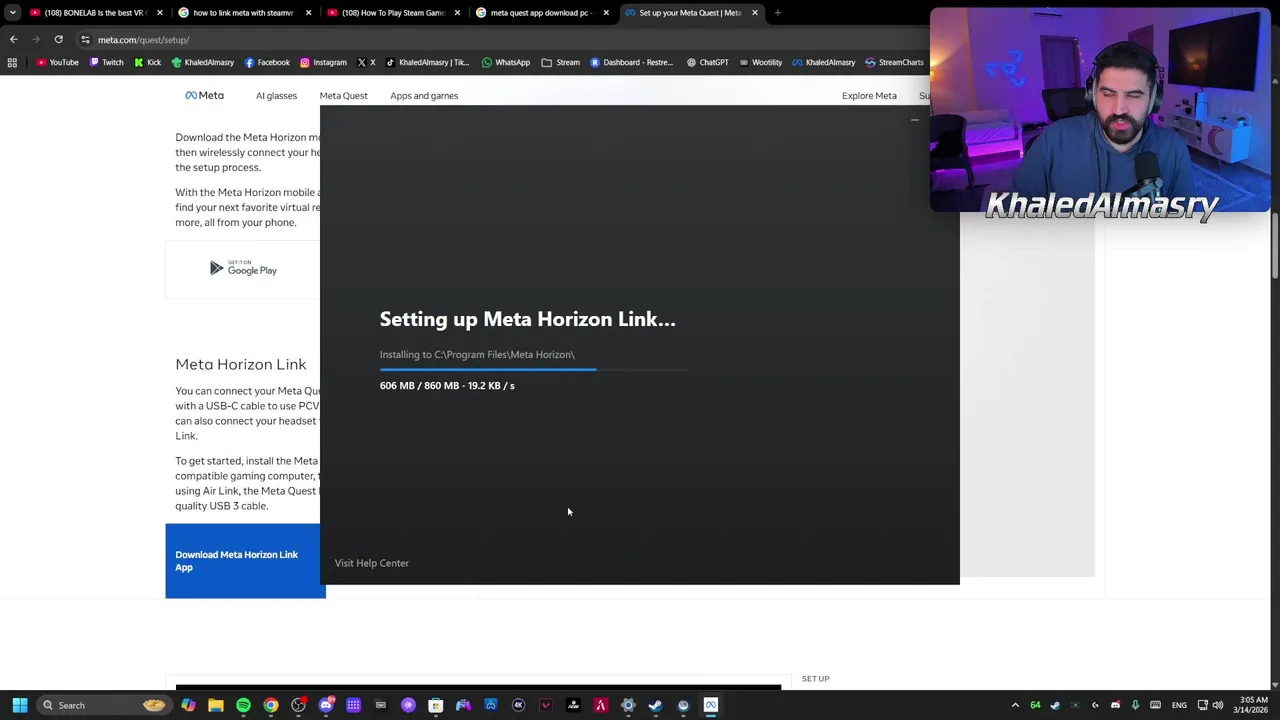Open Steam from taskbar
This screenshot has width=1280, height=720.
[x=655, y=705]
